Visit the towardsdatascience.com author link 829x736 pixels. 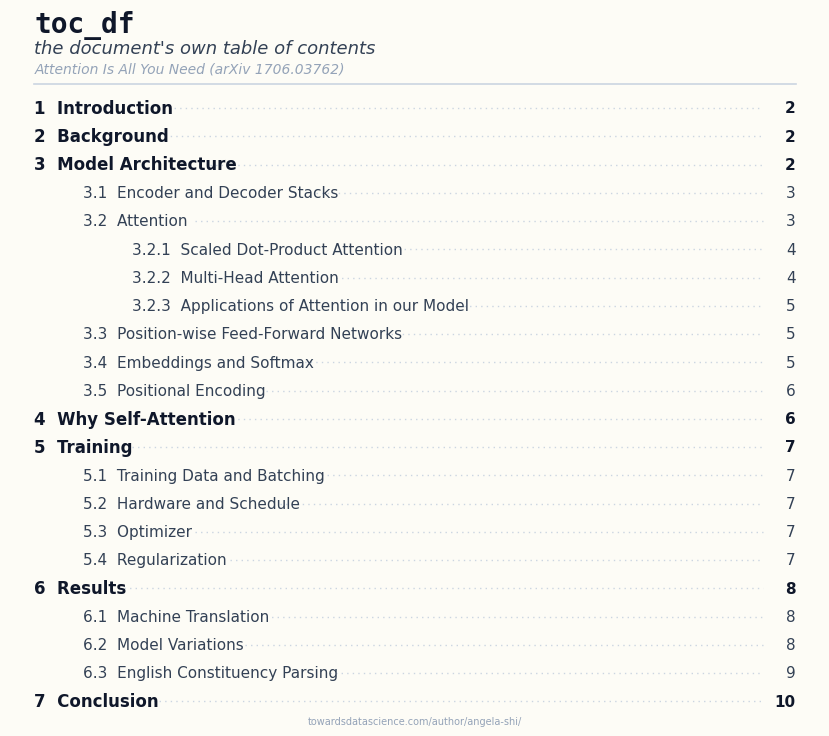click(x=414, y=721)
